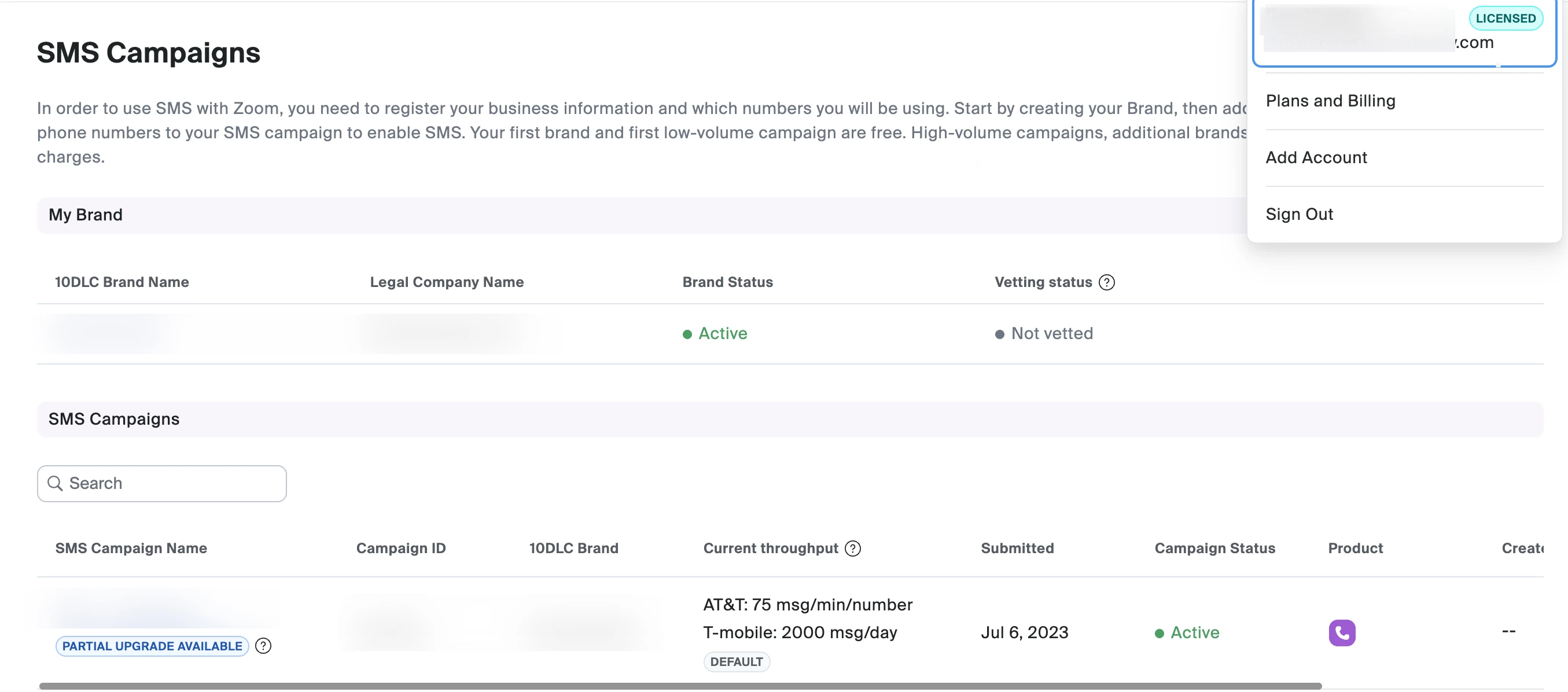Click help icon beside Partial Upgrade Available
This screenshot has width=1568, height=692.
coord(263,646)
